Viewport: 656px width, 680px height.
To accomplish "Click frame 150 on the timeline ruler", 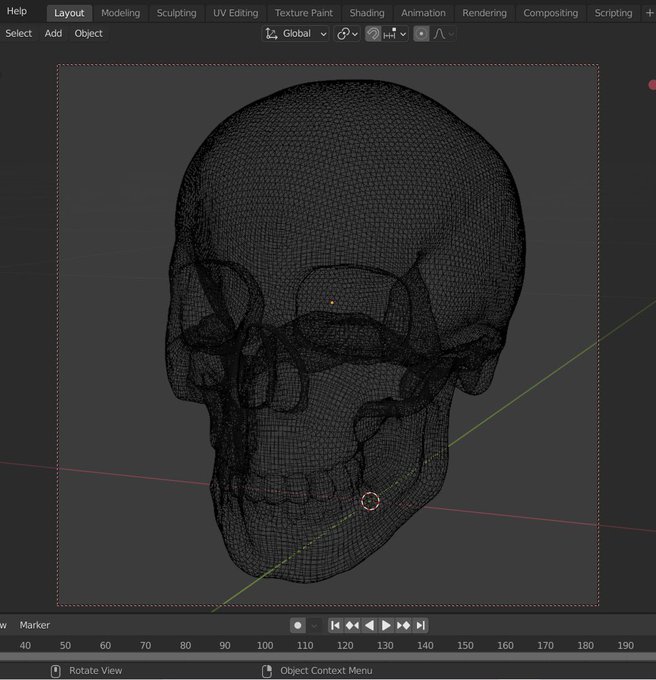I will point(465,645).
